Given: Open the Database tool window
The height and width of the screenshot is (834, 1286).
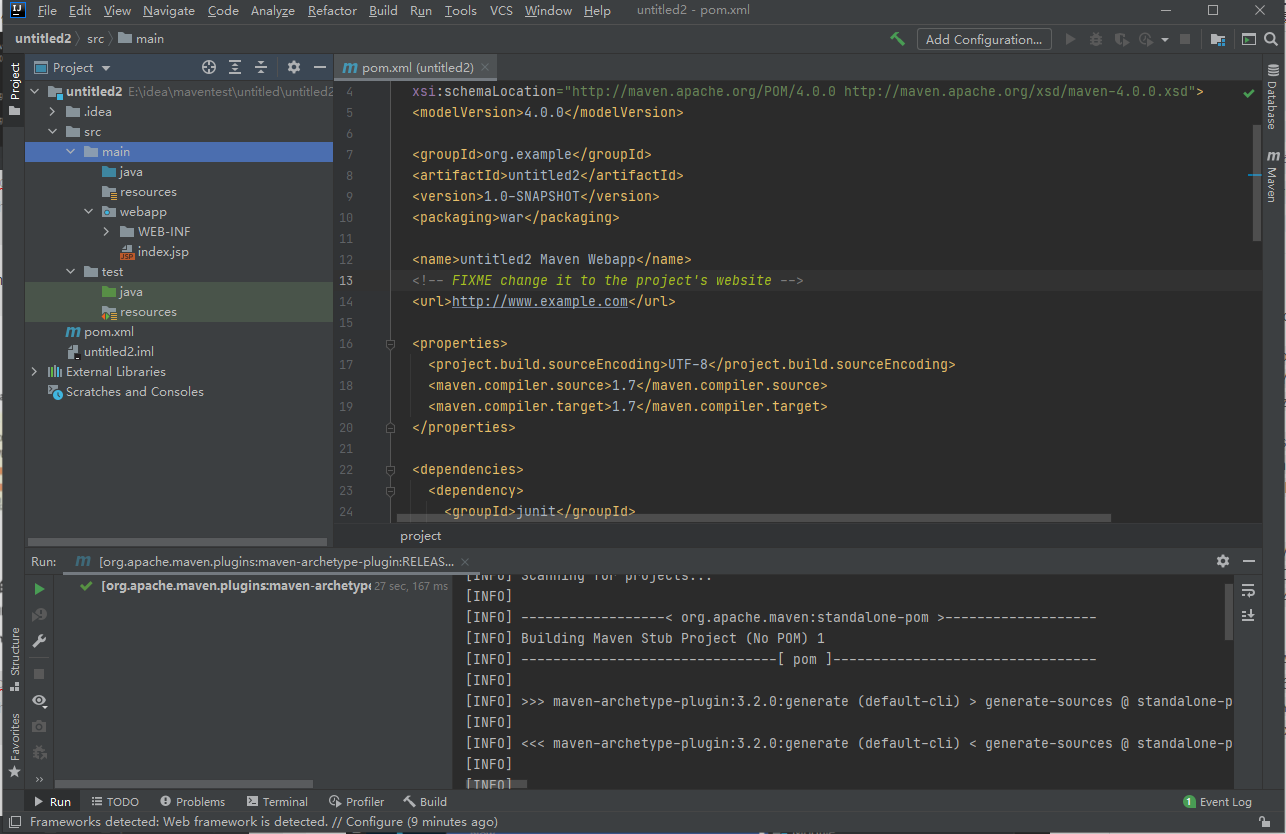Looking at the screenshot, I should pos(1272,97).
